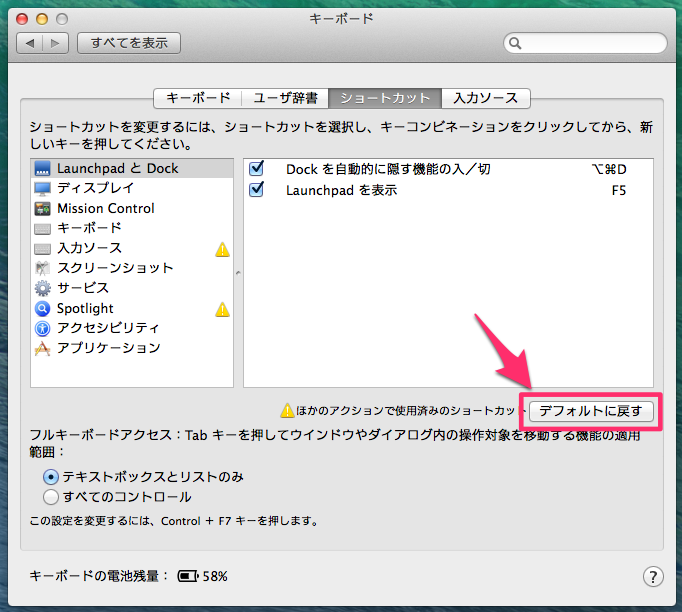Click the スクリーンショット icon
This screenshot has height=612, width=682.
(43, 268)
